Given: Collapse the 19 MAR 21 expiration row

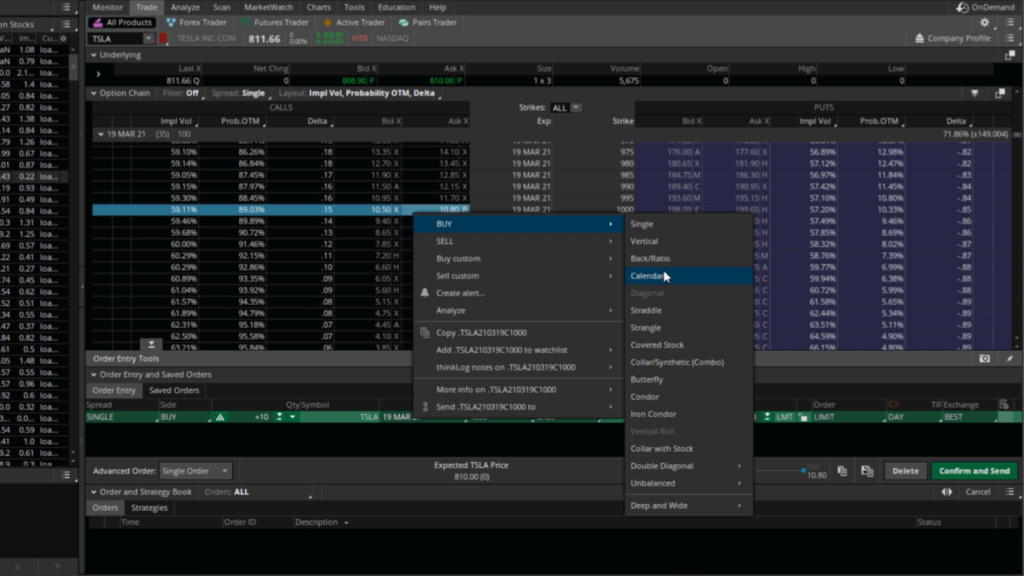Looking at the screenshot, I should click(101, 134).
